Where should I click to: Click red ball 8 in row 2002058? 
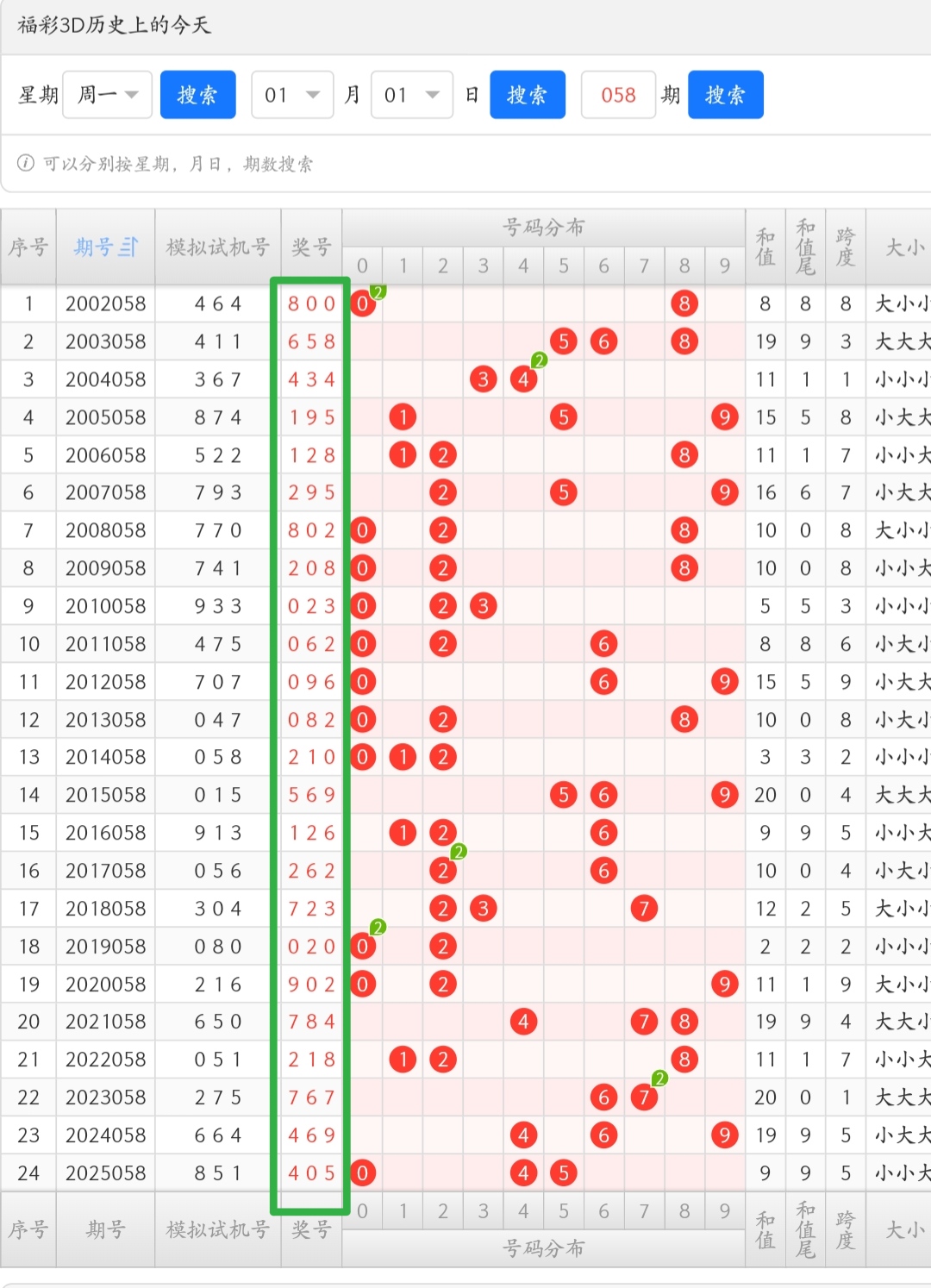click(684, 303)
